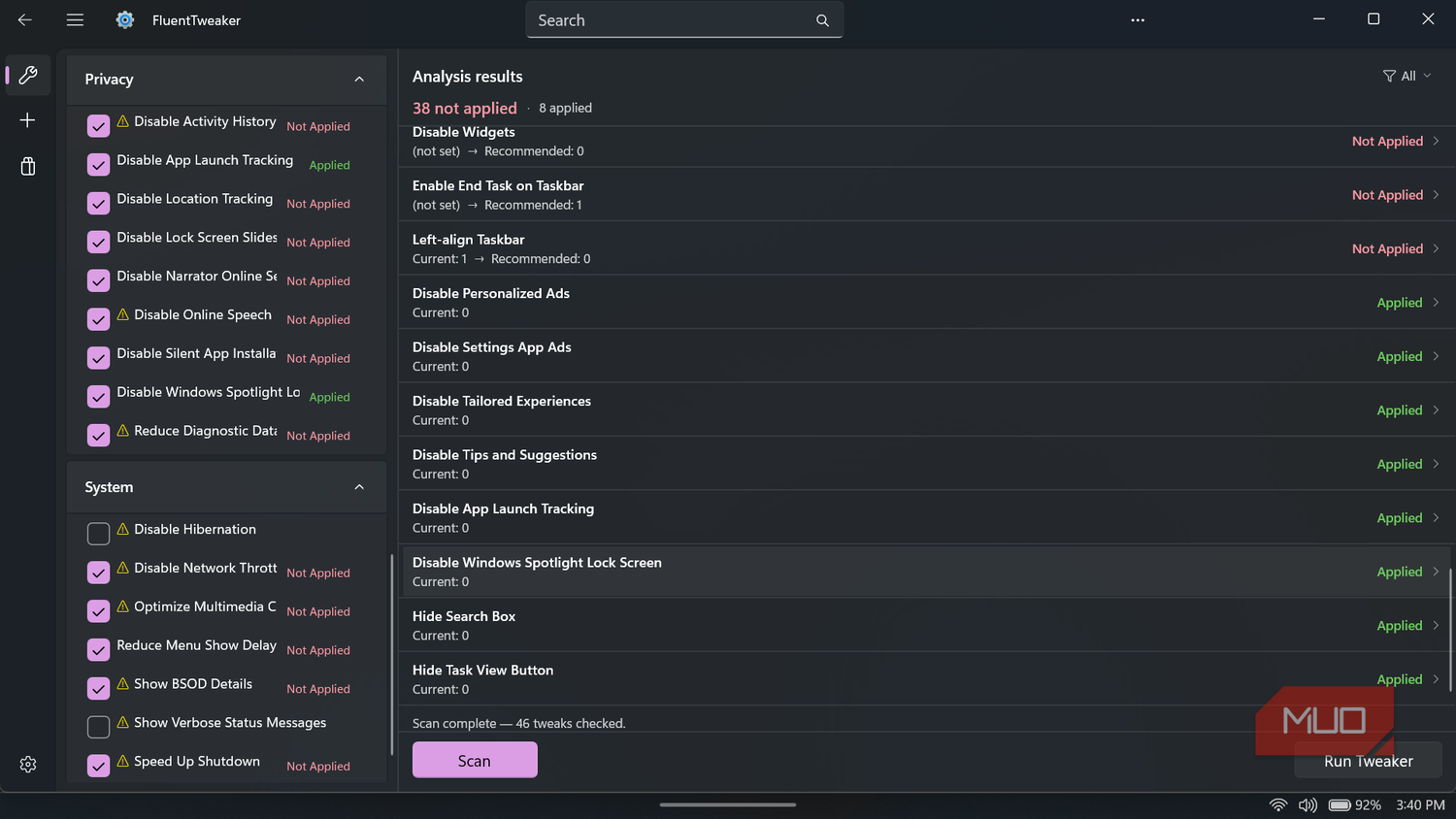Screen dimensions: 1456x819
Task: Open settings gear at sidebar bottom
Action: click(28, 765)
